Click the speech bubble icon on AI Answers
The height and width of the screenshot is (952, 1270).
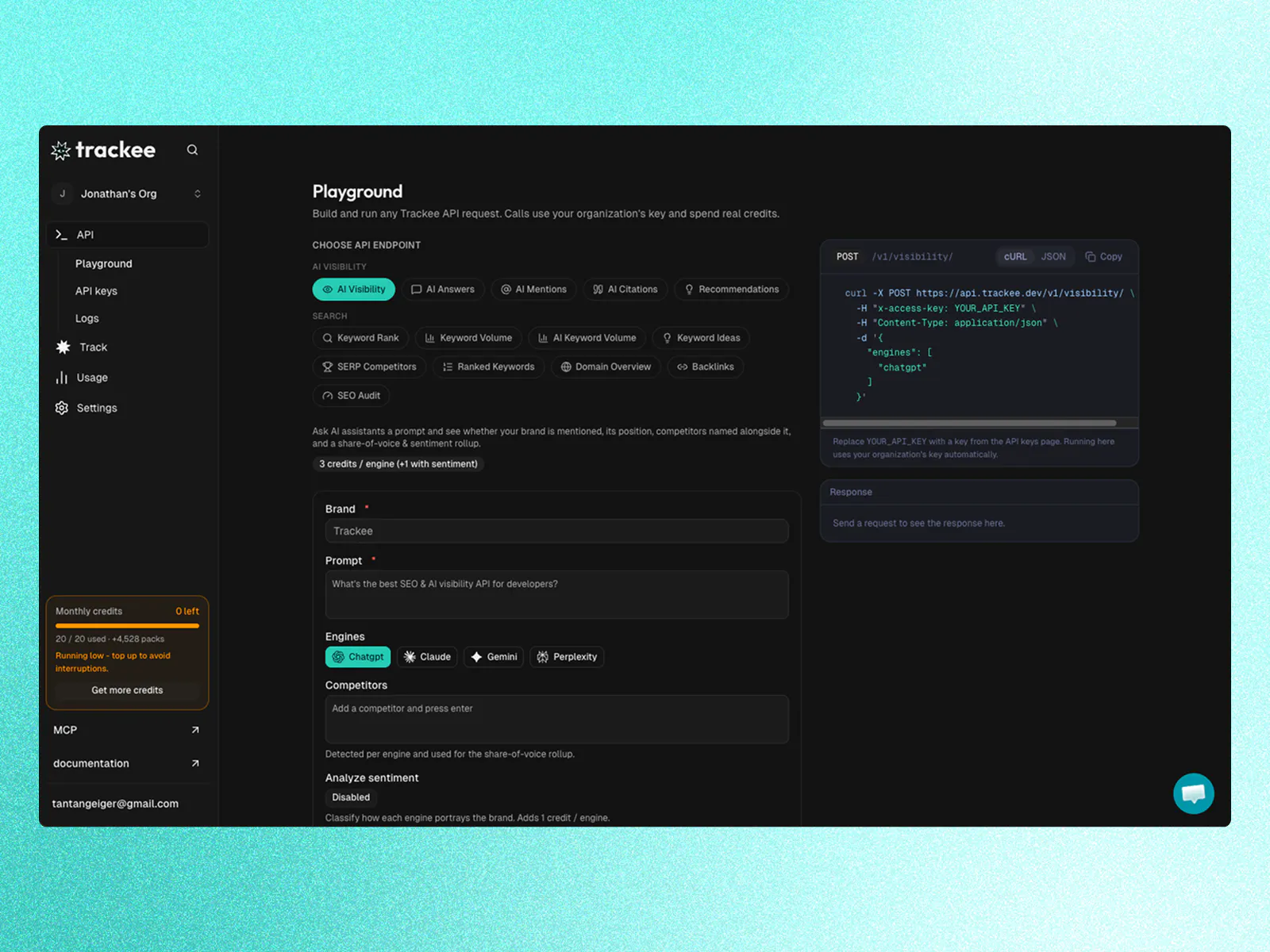[416, 290]
